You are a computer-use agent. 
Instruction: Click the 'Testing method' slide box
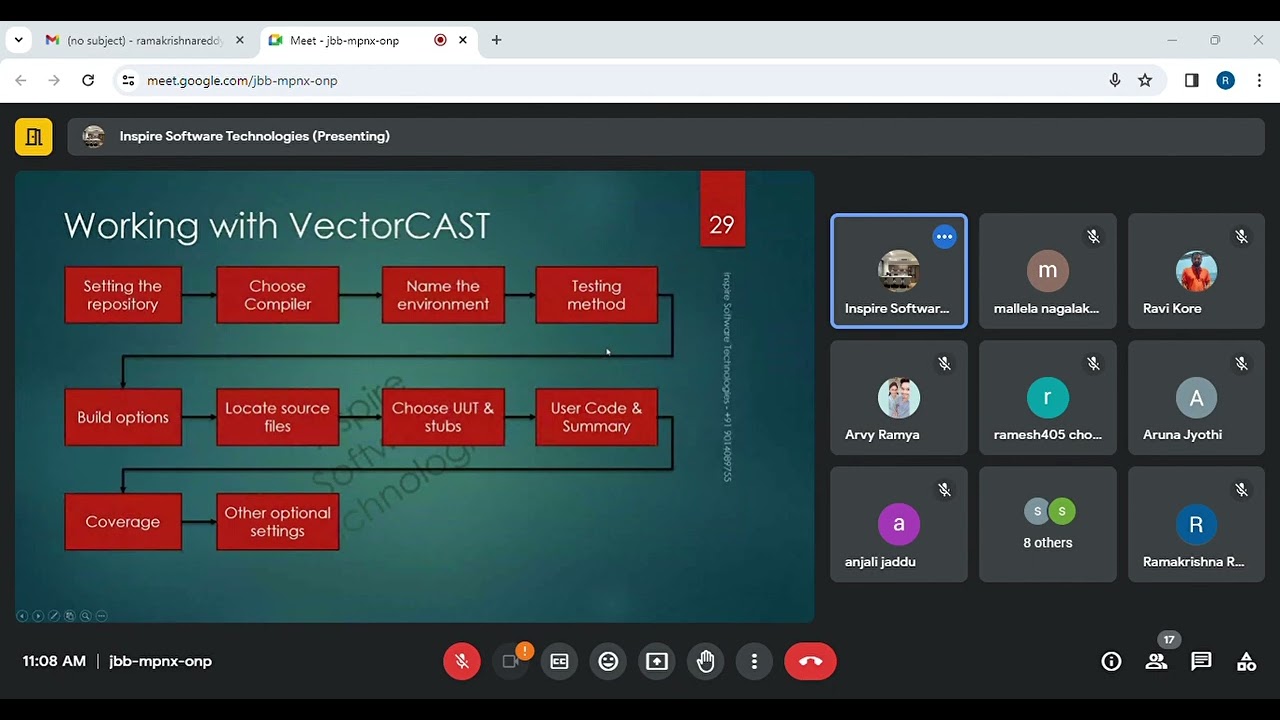tap(597, 295)
